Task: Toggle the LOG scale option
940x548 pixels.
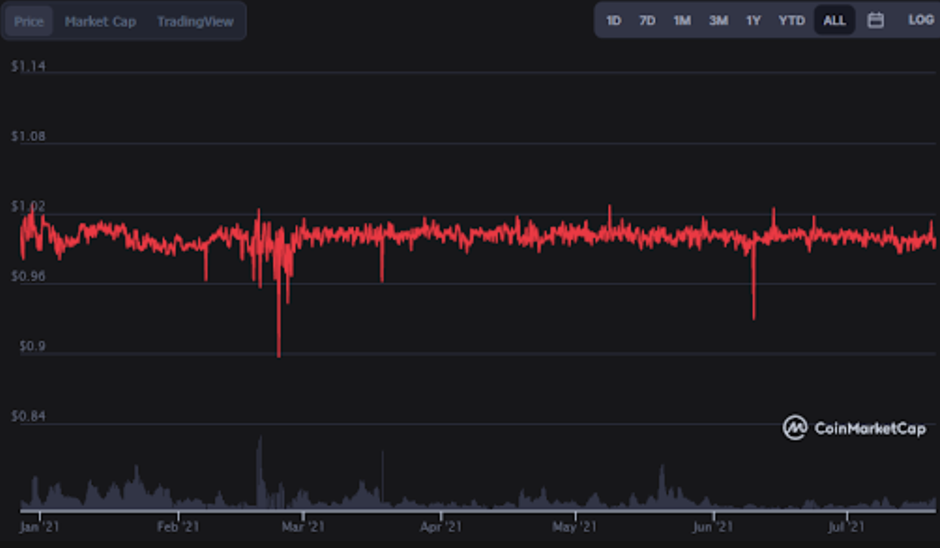Action: [920, 20]
